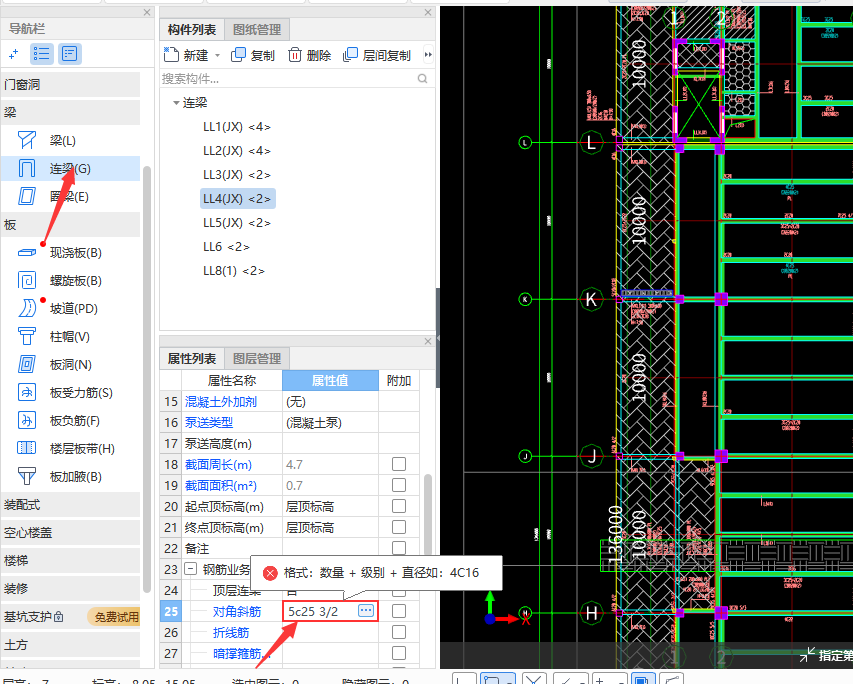This screenshot has width=853, height=684.
Task: Click the double-plus icon in navigation bar
Action: (x=14, y=54)
